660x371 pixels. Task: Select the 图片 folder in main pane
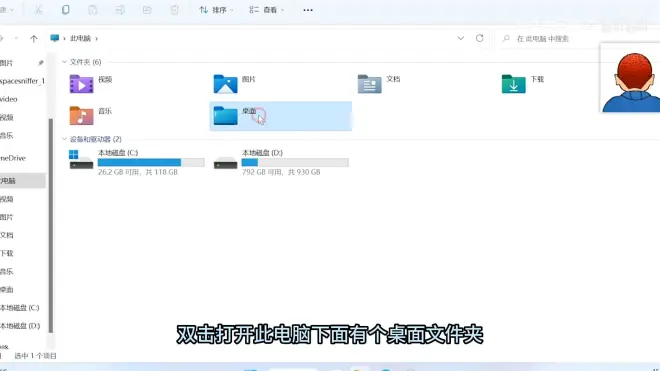281,84
